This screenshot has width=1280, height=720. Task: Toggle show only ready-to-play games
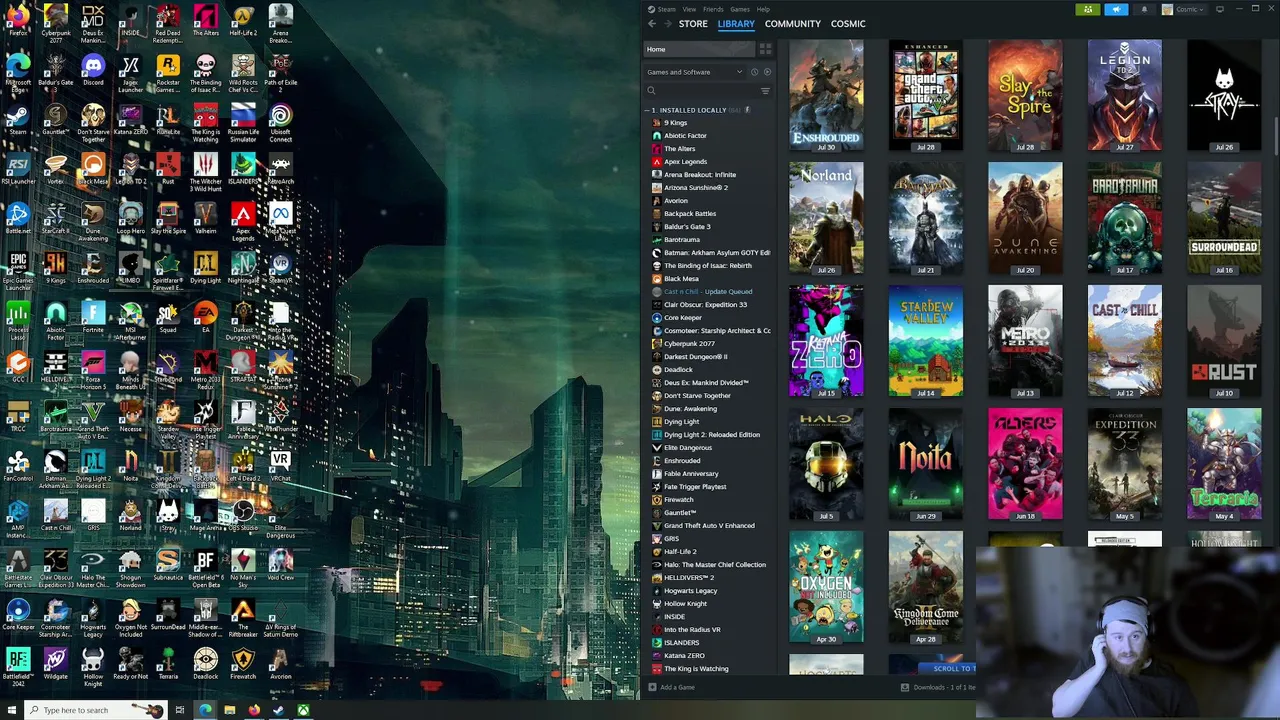[767, 72]
